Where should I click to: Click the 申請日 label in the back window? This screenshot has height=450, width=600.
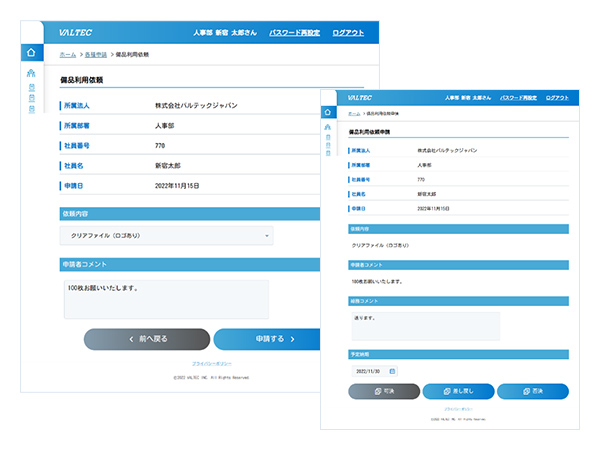pyautogui.click(x=73, y=186)
